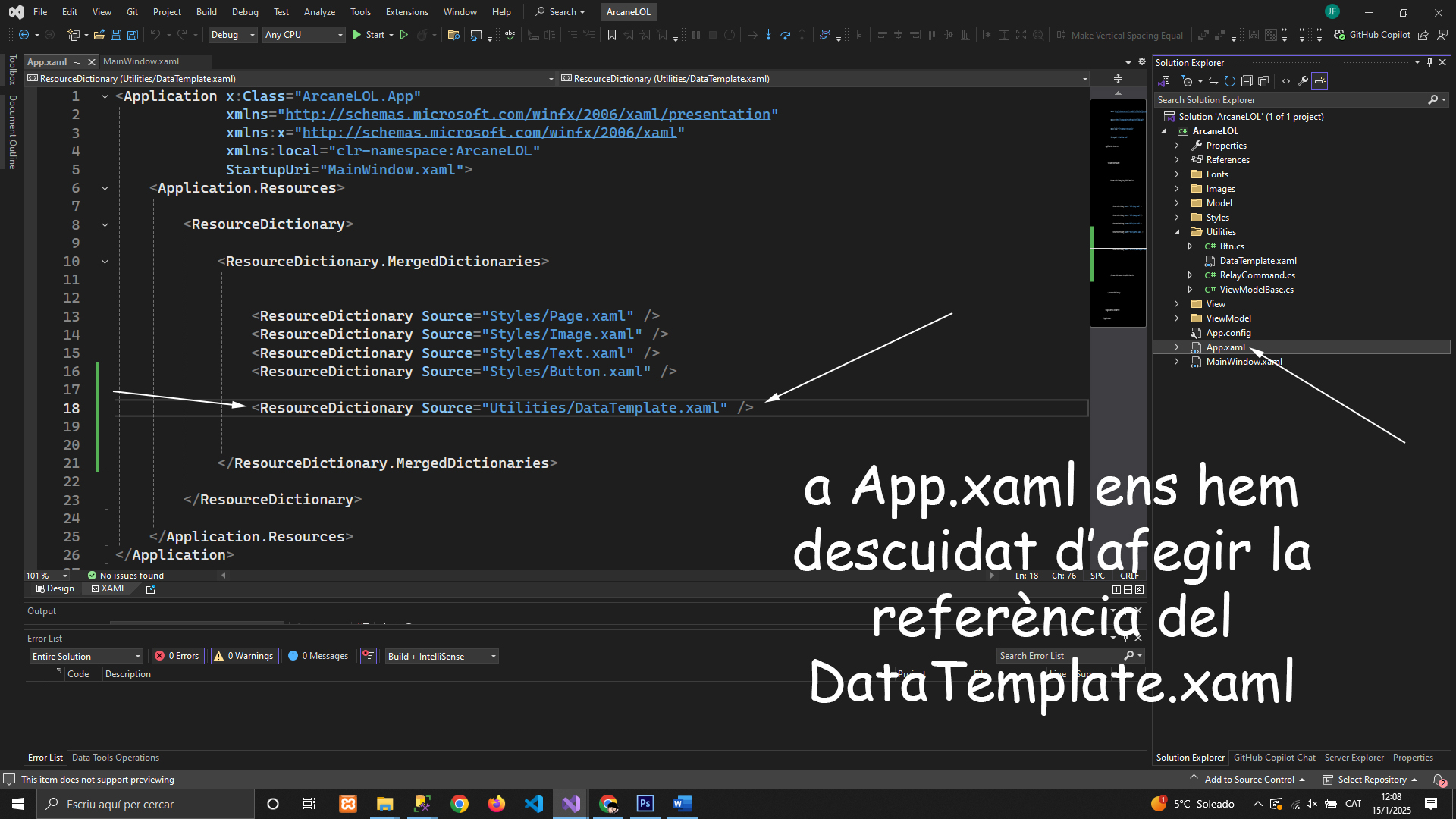The image size is (1456, 819).
Task: Click the code minimap scrollbar preview
Action: (1118, 212)
